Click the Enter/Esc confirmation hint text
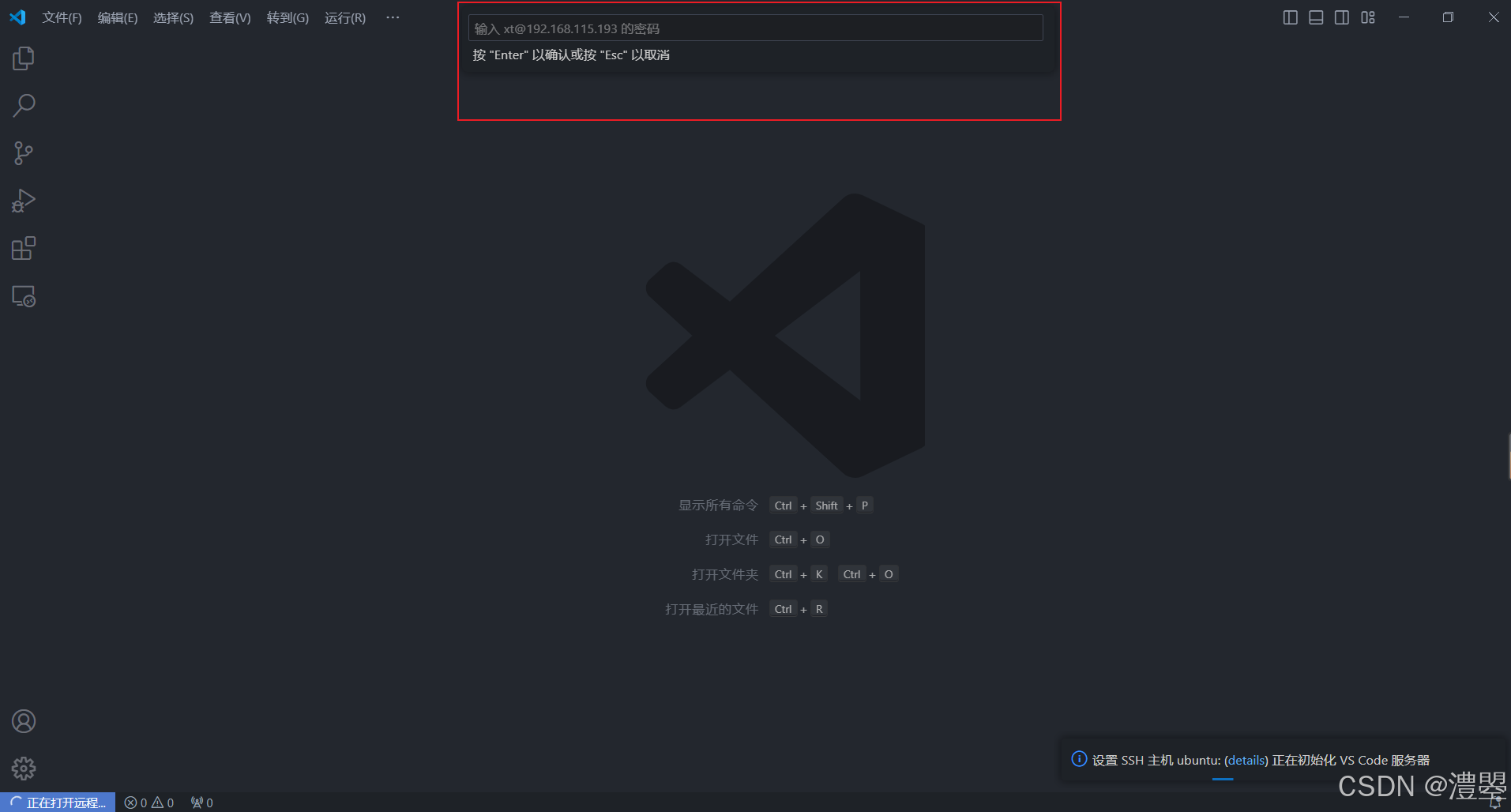Viewport: 1511px width, 812px height. coord(571,55)
